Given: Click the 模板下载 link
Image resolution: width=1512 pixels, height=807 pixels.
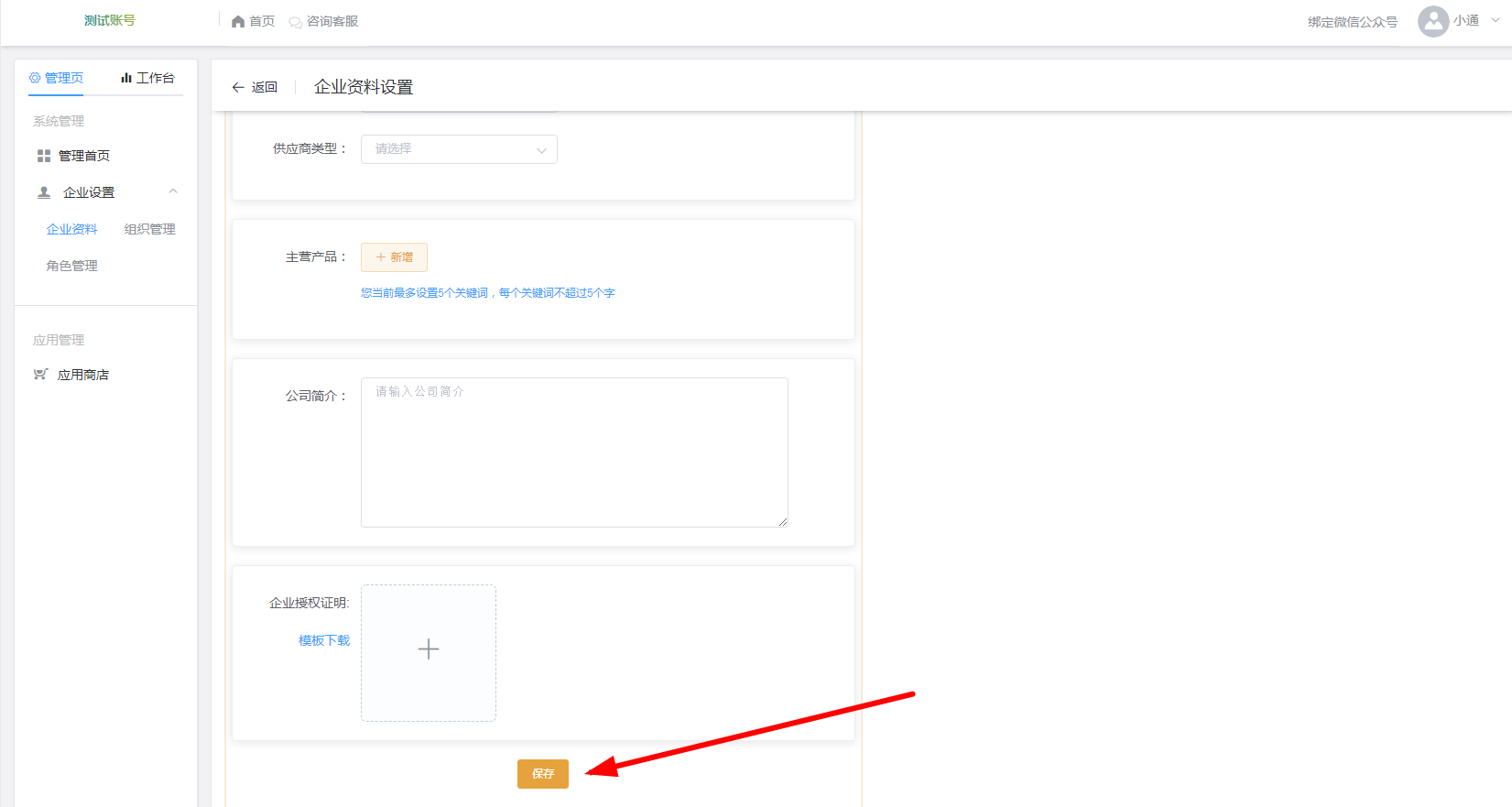Looking at the screenshot, I should [x=324, y=640].
